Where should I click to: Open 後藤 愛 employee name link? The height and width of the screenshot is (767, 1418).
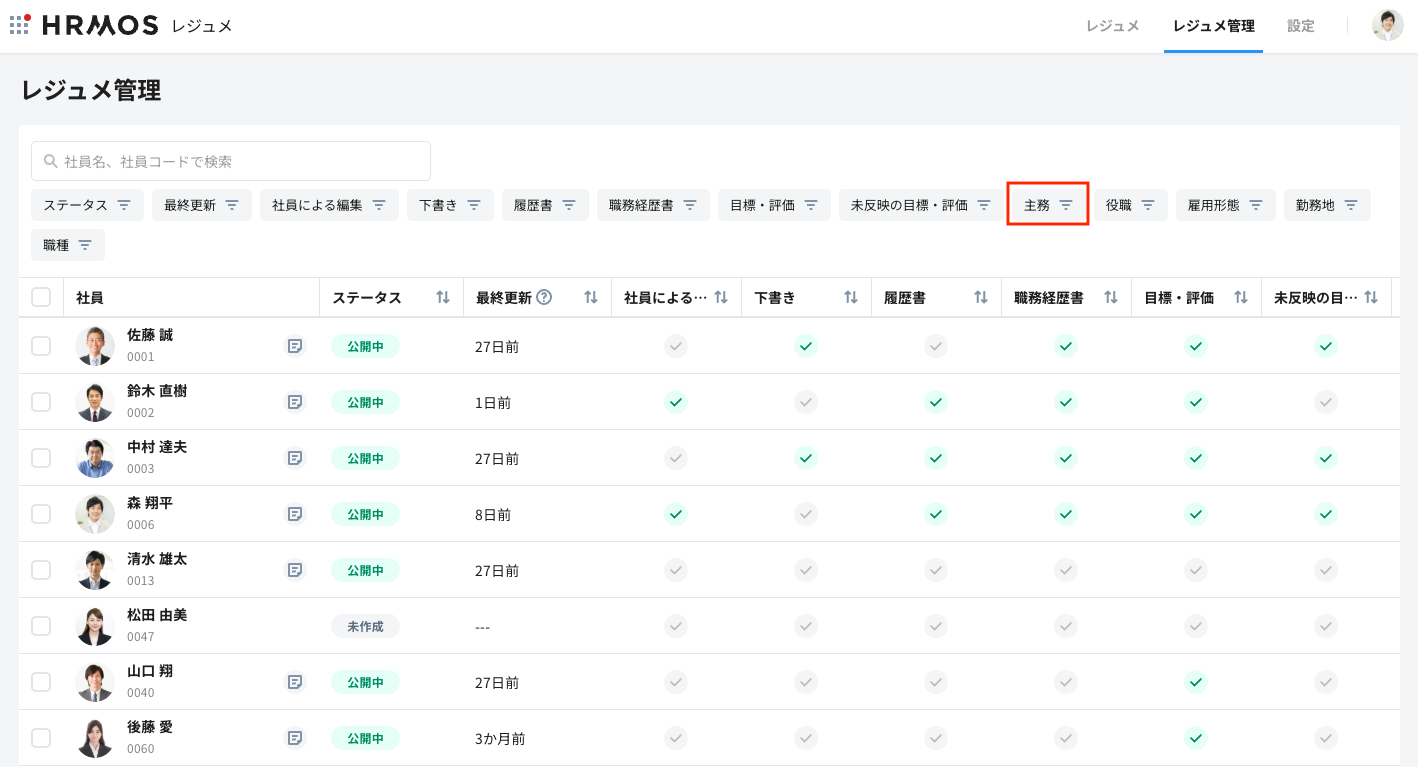[150, 727]
